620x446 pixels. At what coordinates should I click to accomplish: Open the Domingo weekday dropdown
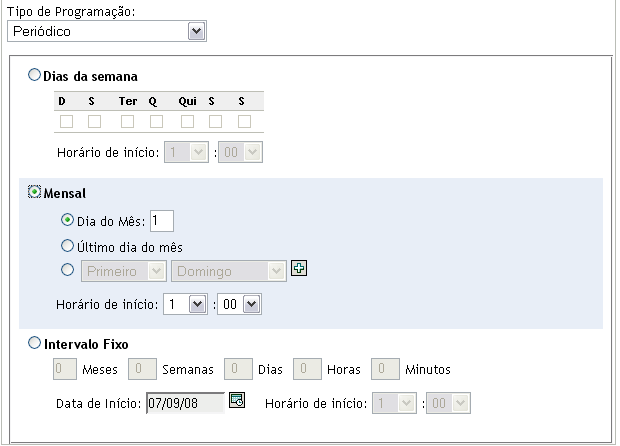coord(229,269)
